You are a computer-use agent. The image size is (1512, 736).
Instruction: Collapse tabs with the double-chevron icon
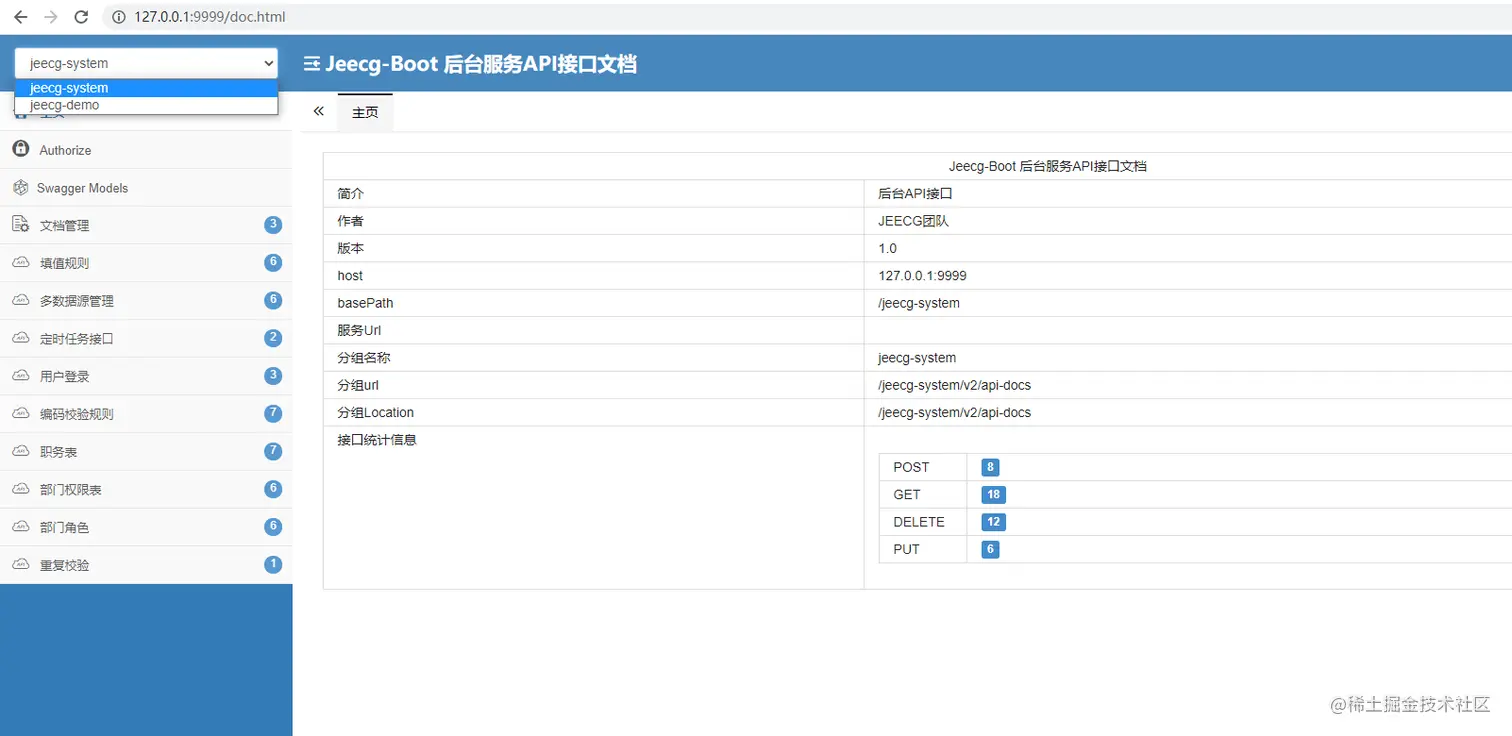[318, 111]
